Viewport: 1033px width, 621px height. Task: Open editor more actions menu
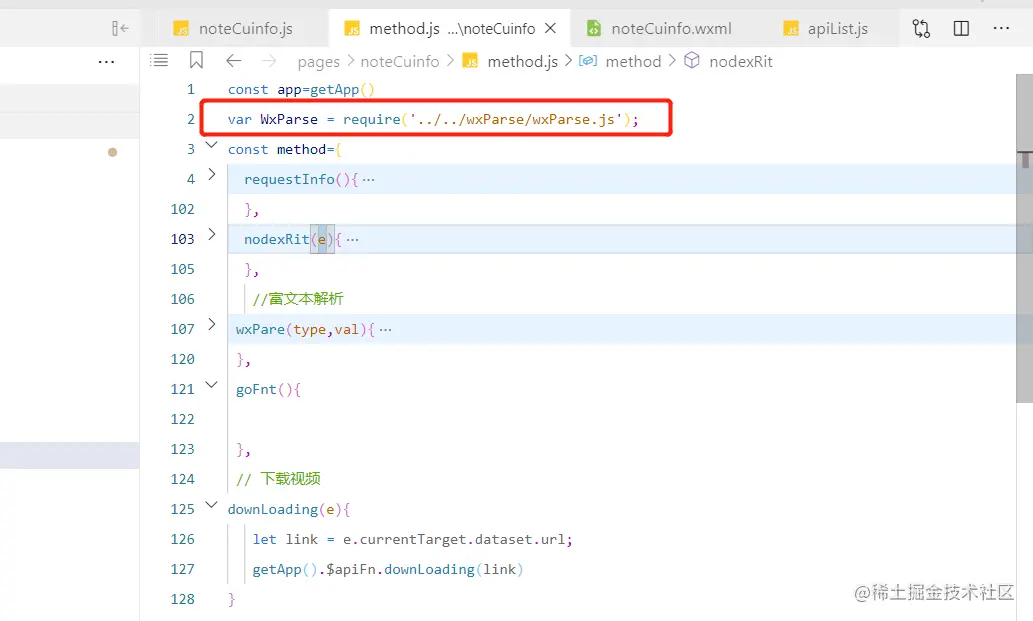click(x=1001, y=28)
